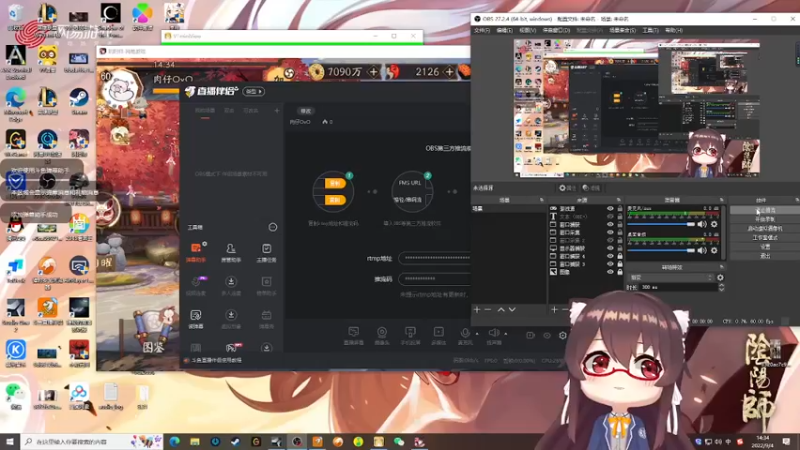Adjust 桌面音频 volume slider

coord(661,251)
